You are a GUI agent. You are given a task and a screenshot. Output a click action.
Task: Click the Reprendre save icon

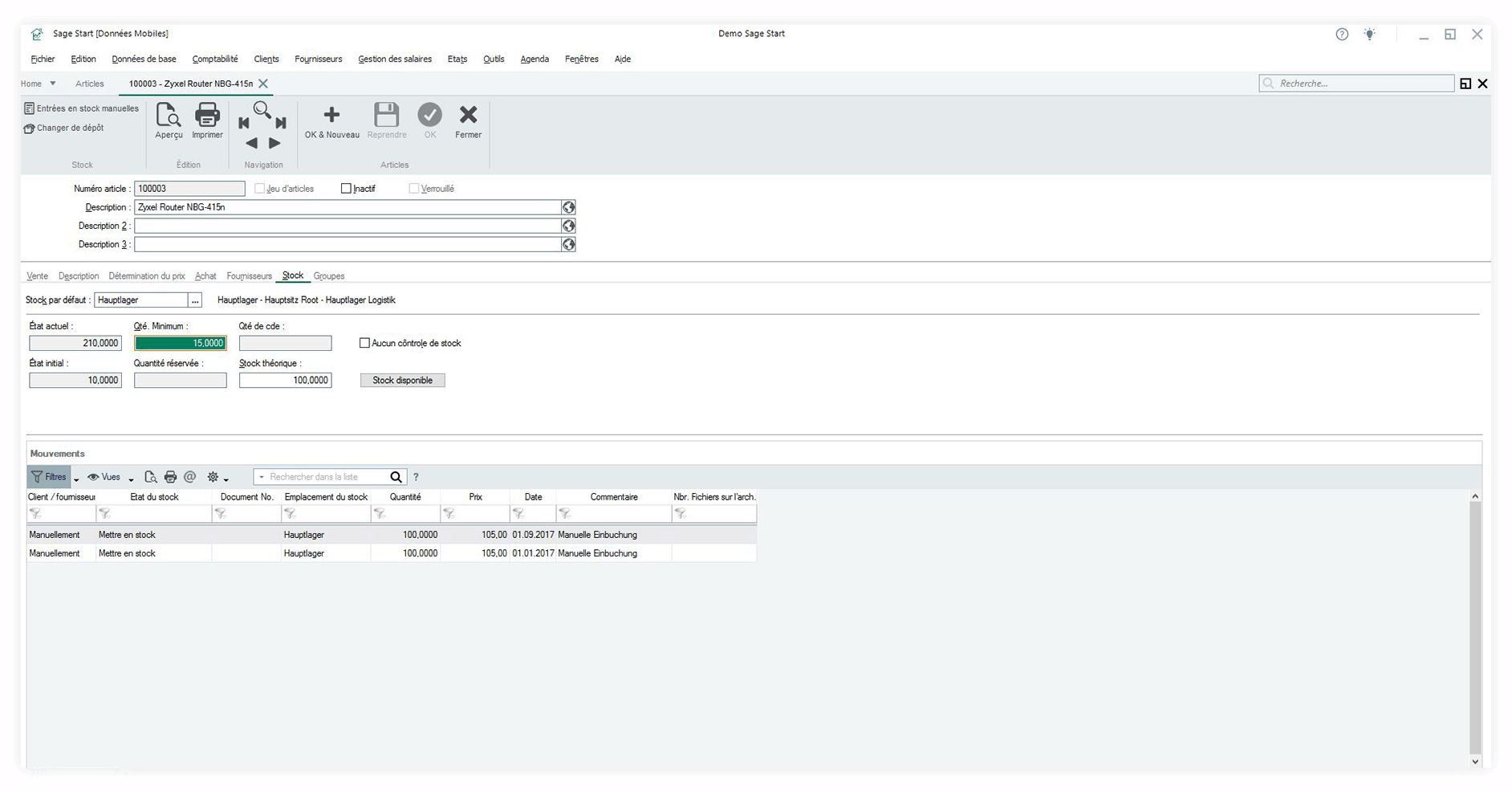[387, 115]
